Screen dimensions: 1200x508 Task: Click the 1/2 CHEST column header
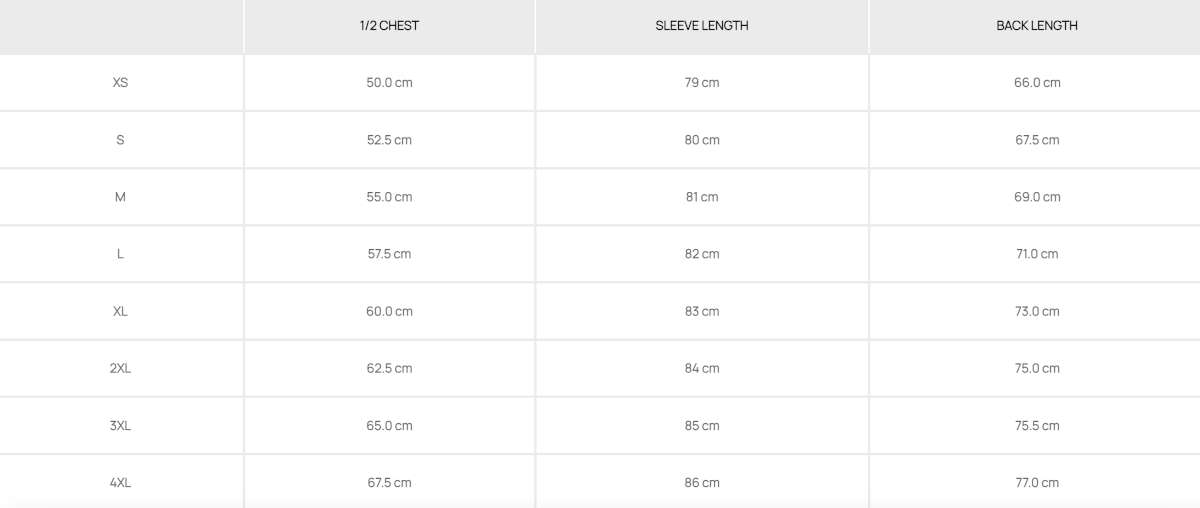(x=389, y=26)
